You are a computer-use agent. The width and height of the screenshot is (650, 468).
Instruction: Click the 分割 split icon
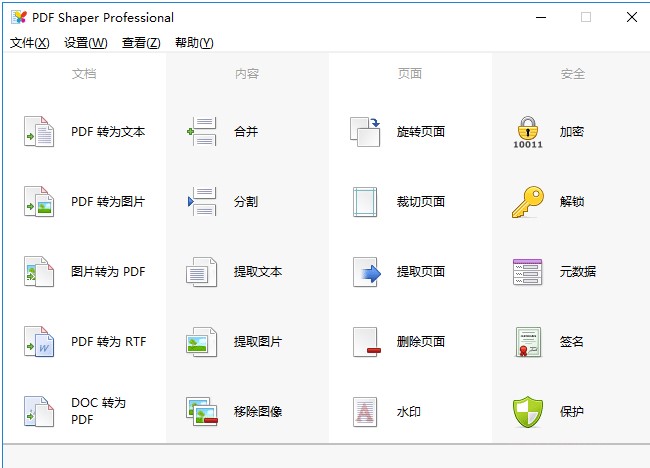coord(202,201)
